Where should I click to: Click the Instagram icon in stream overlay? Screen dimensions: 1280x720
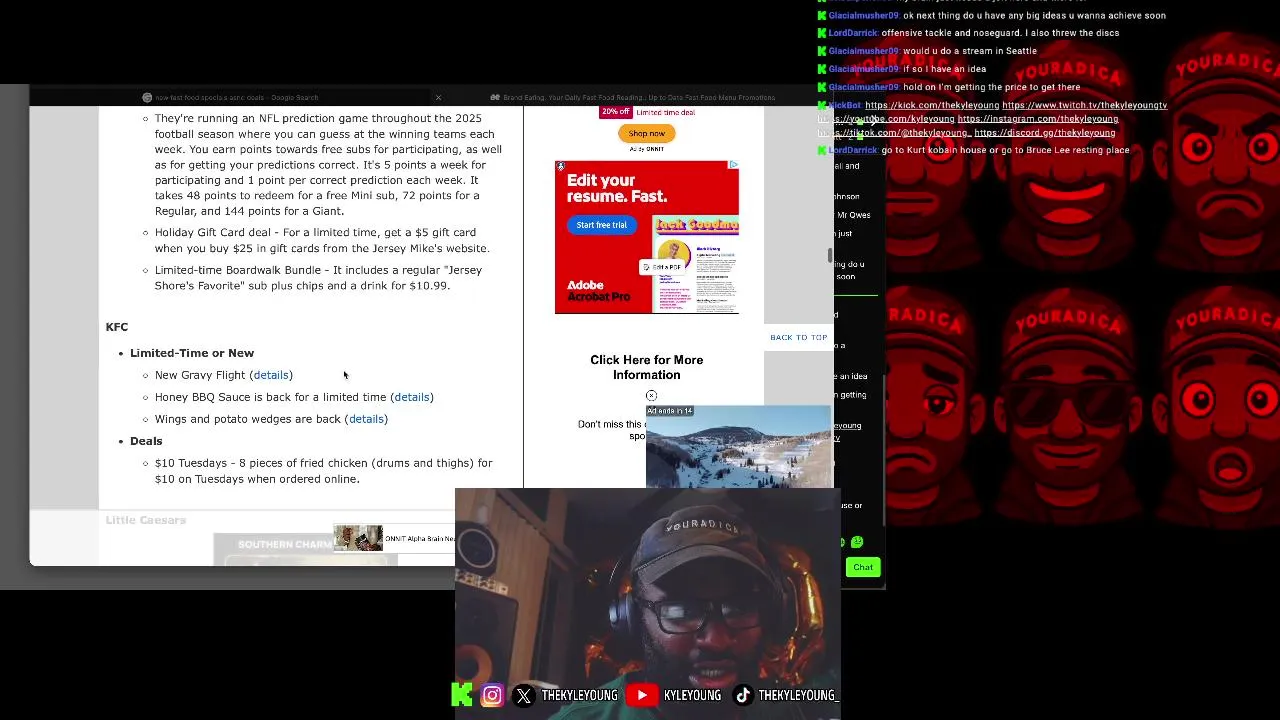[492, 695]
